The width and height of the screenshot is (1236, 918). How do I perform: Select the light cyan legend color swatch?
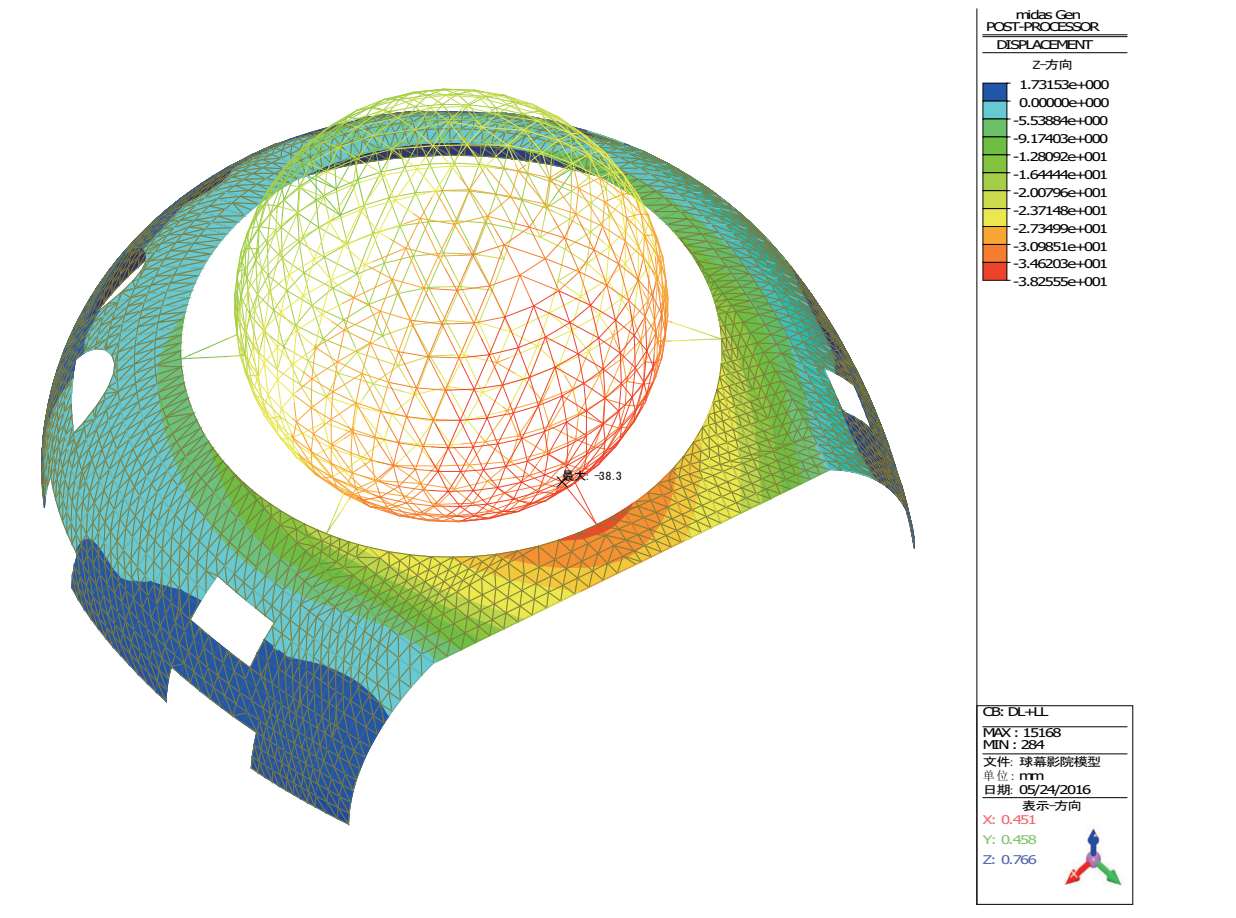995,111
